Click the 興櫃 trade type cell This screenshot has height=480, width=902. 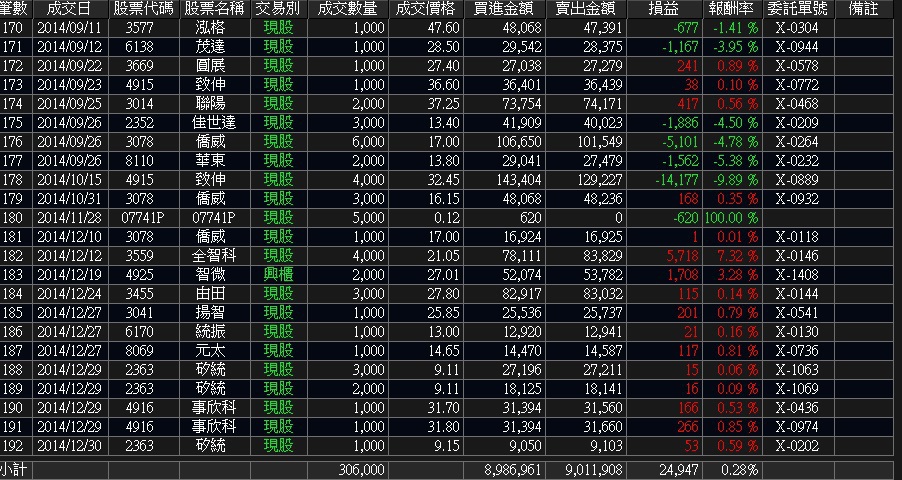coord(278,275)
